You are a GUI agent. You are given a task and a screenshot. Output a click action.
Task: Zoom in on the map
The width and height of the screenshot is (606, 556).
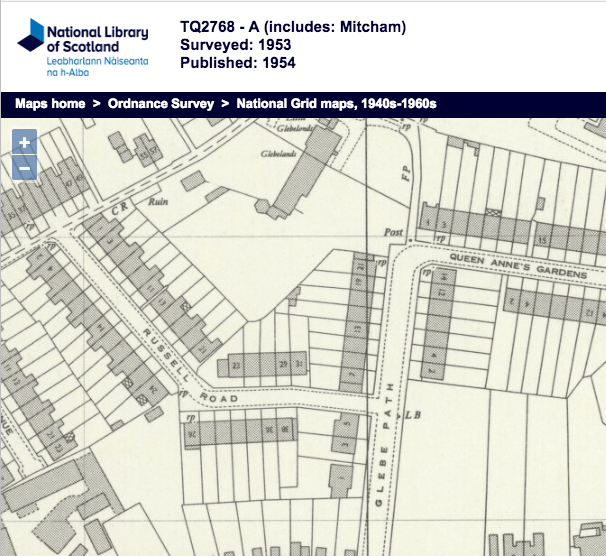[x=25, y=143]
